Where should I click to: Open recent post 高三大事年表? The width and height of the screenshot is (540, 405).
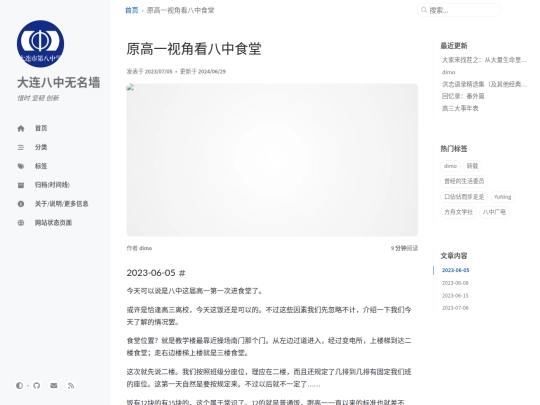460,108
